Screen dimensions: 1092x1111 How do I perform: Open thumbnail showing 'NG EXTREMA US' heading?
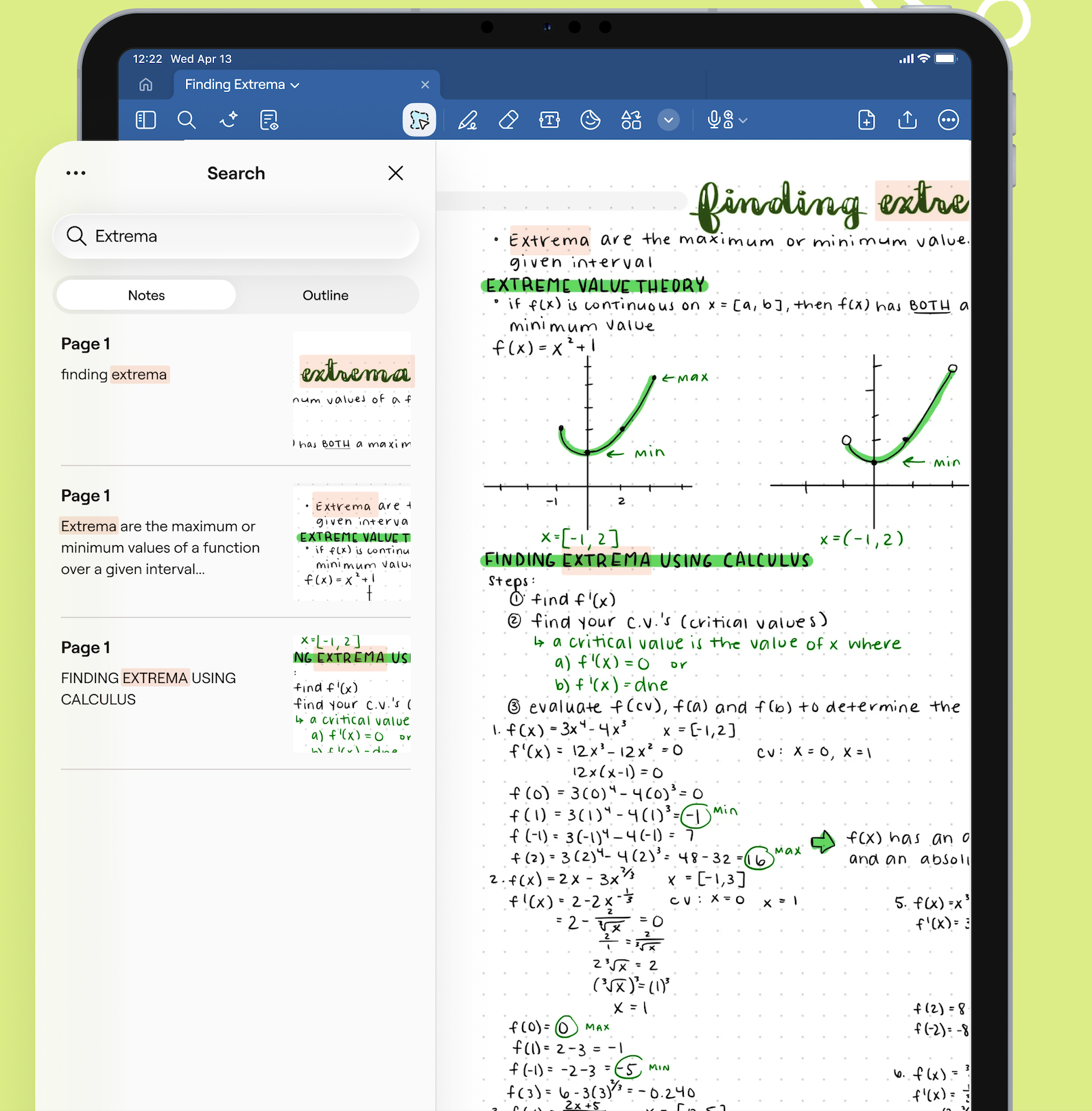point(352,695)
